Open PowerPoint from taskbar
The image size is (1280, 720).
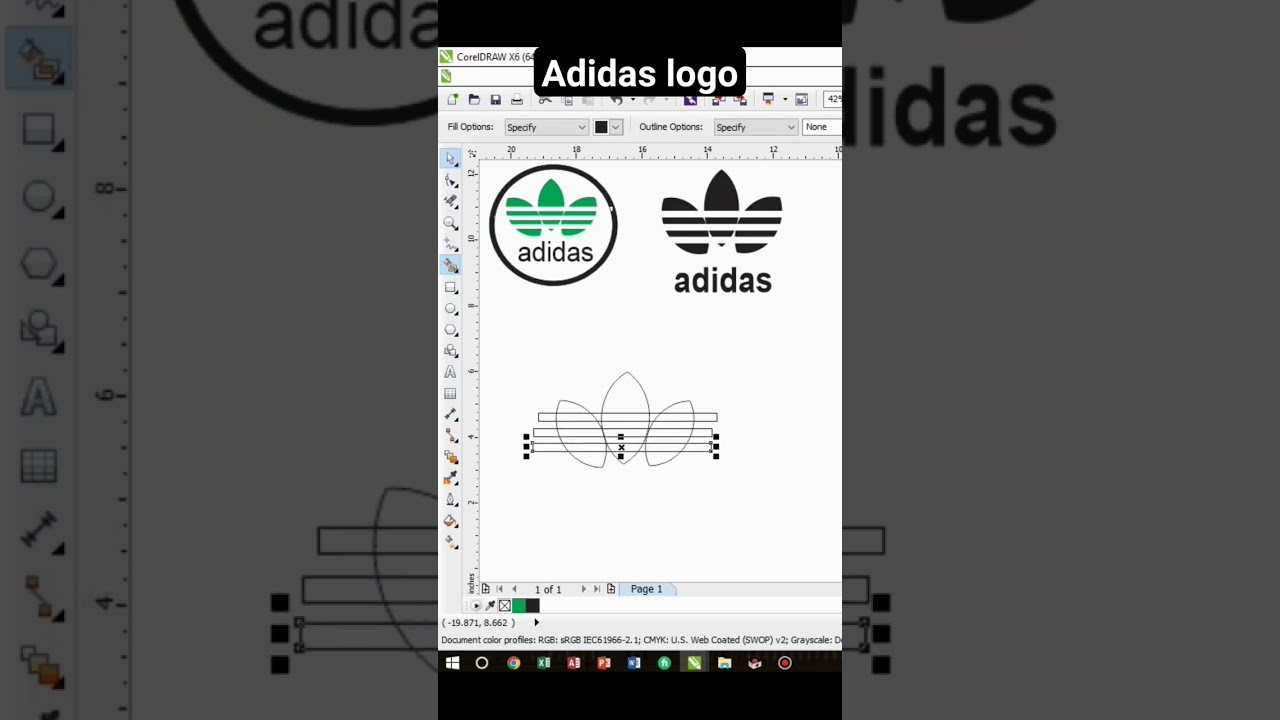[x=604, y=663]
